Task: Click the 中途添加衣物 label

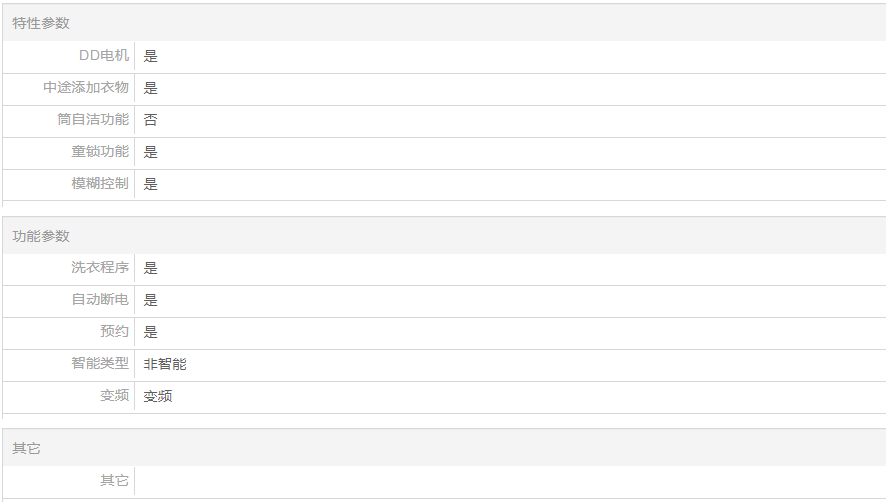Action: [86, 88]
